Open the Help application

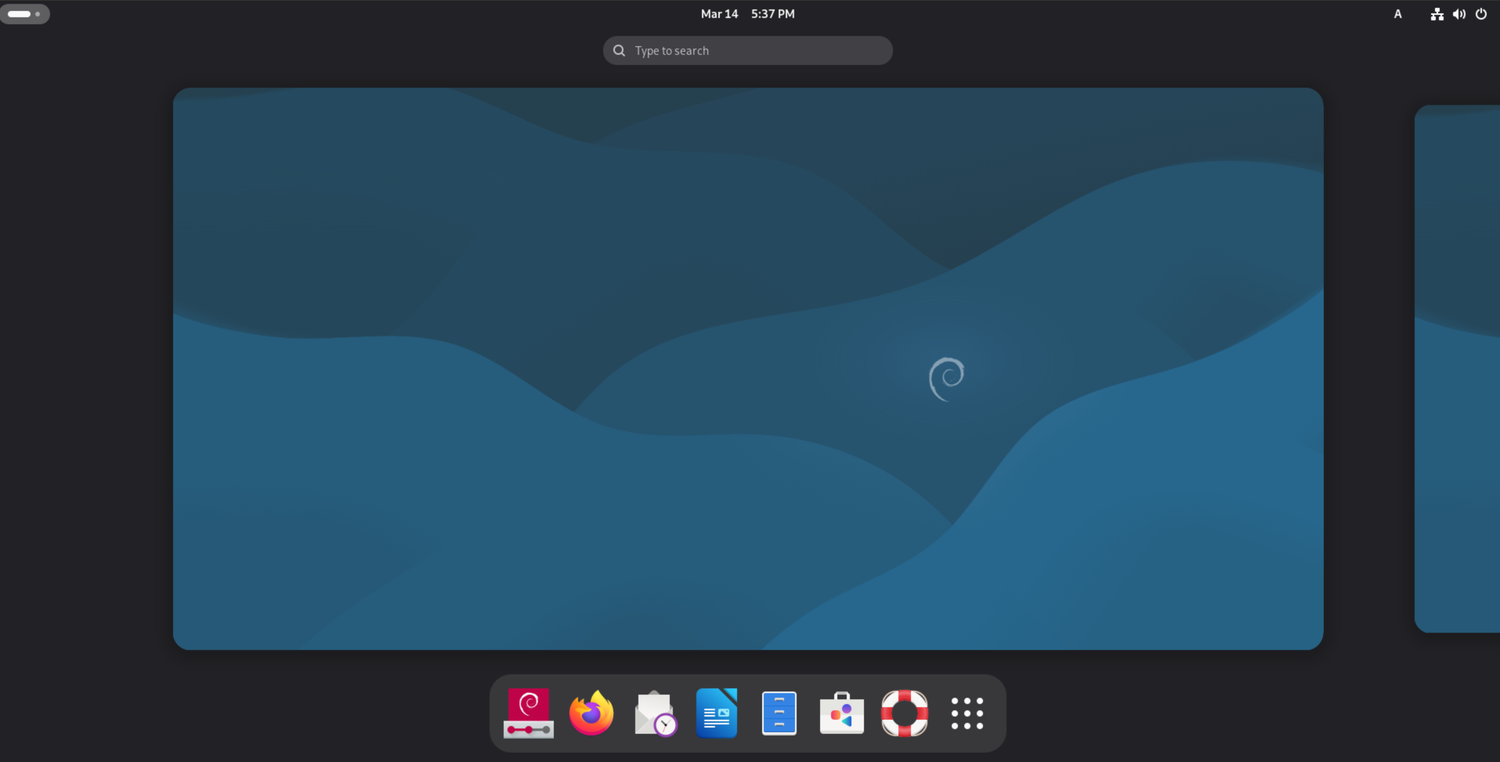[x=904, y=713]
